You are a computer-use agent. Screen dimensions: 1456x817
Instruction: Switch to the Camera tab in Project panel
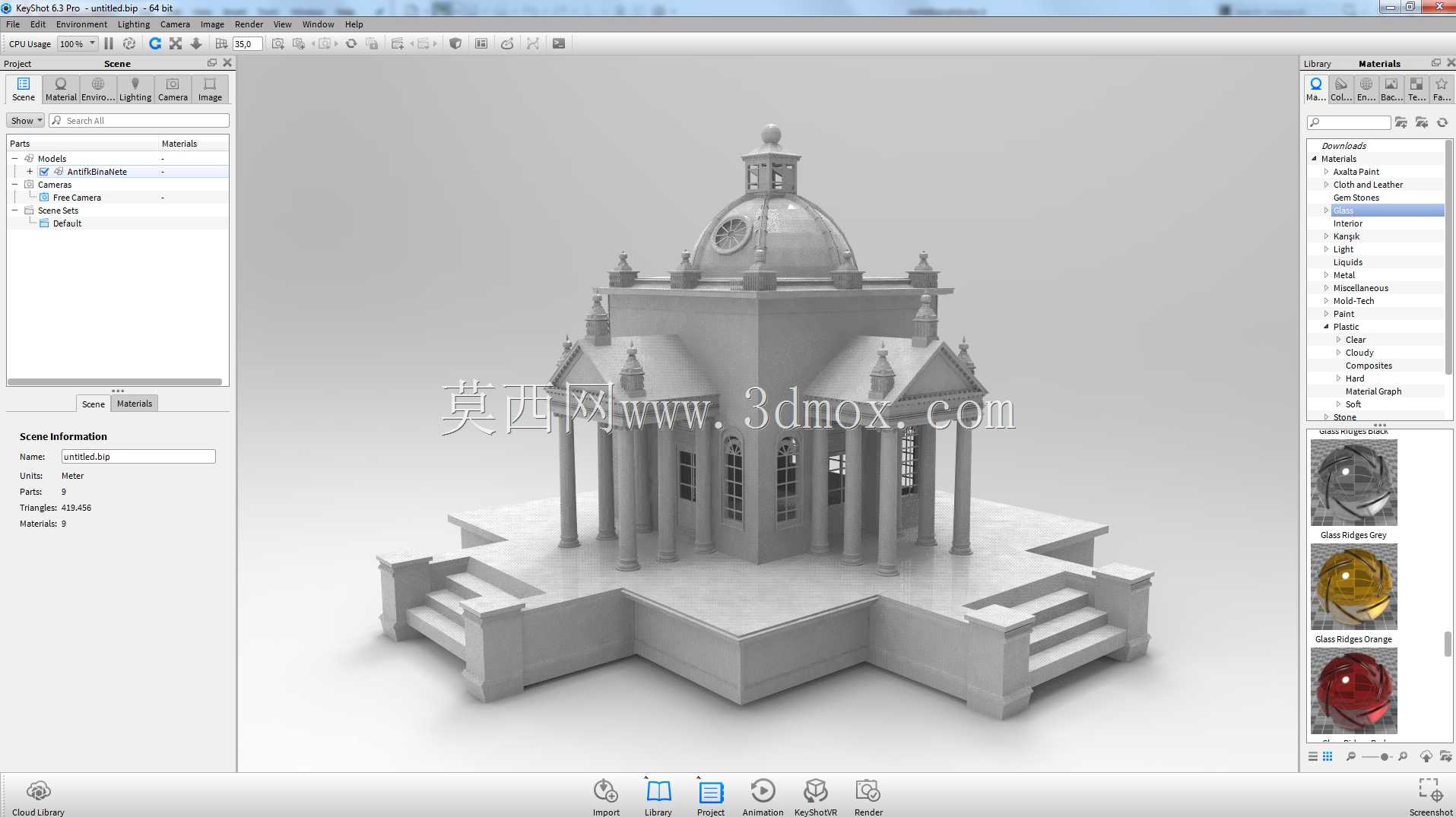(x=173, y=89)
